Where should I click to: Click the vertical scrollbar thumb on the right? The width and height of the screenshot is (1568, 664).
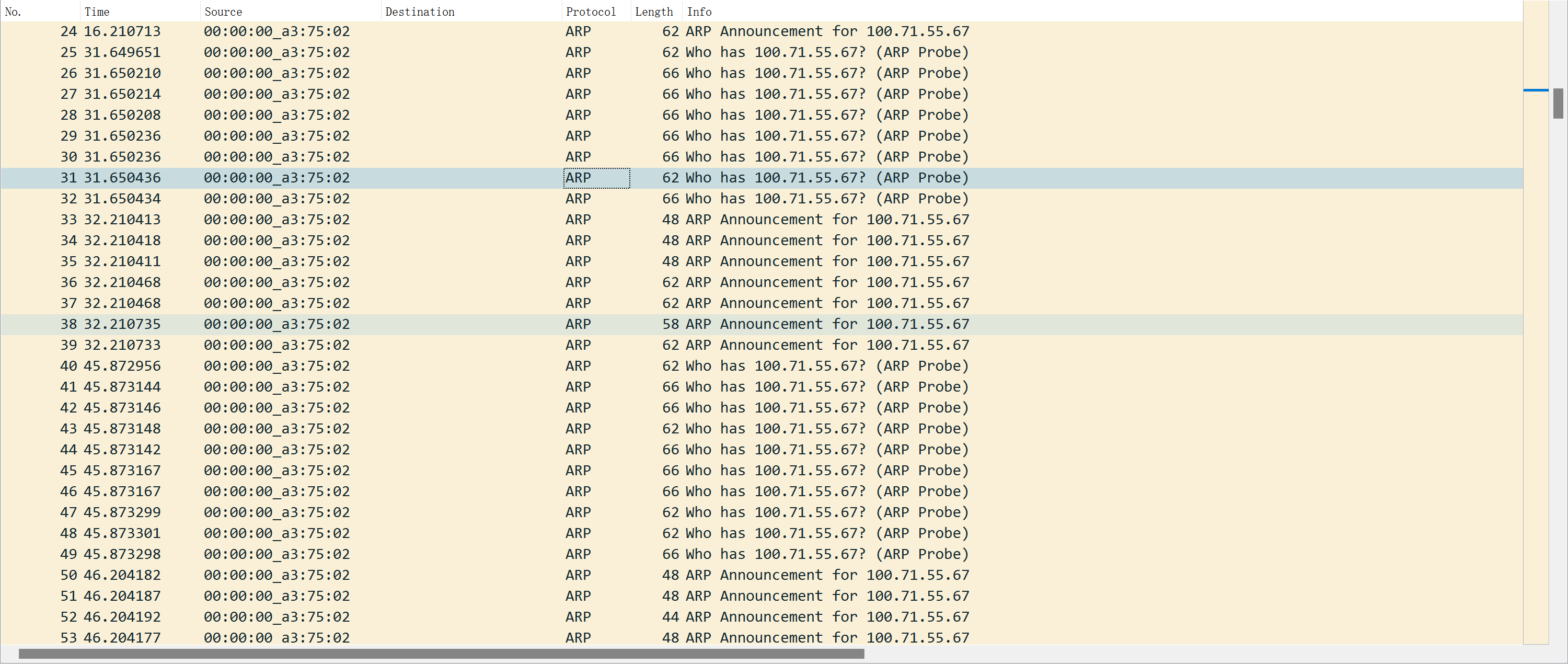point(1558,104)
